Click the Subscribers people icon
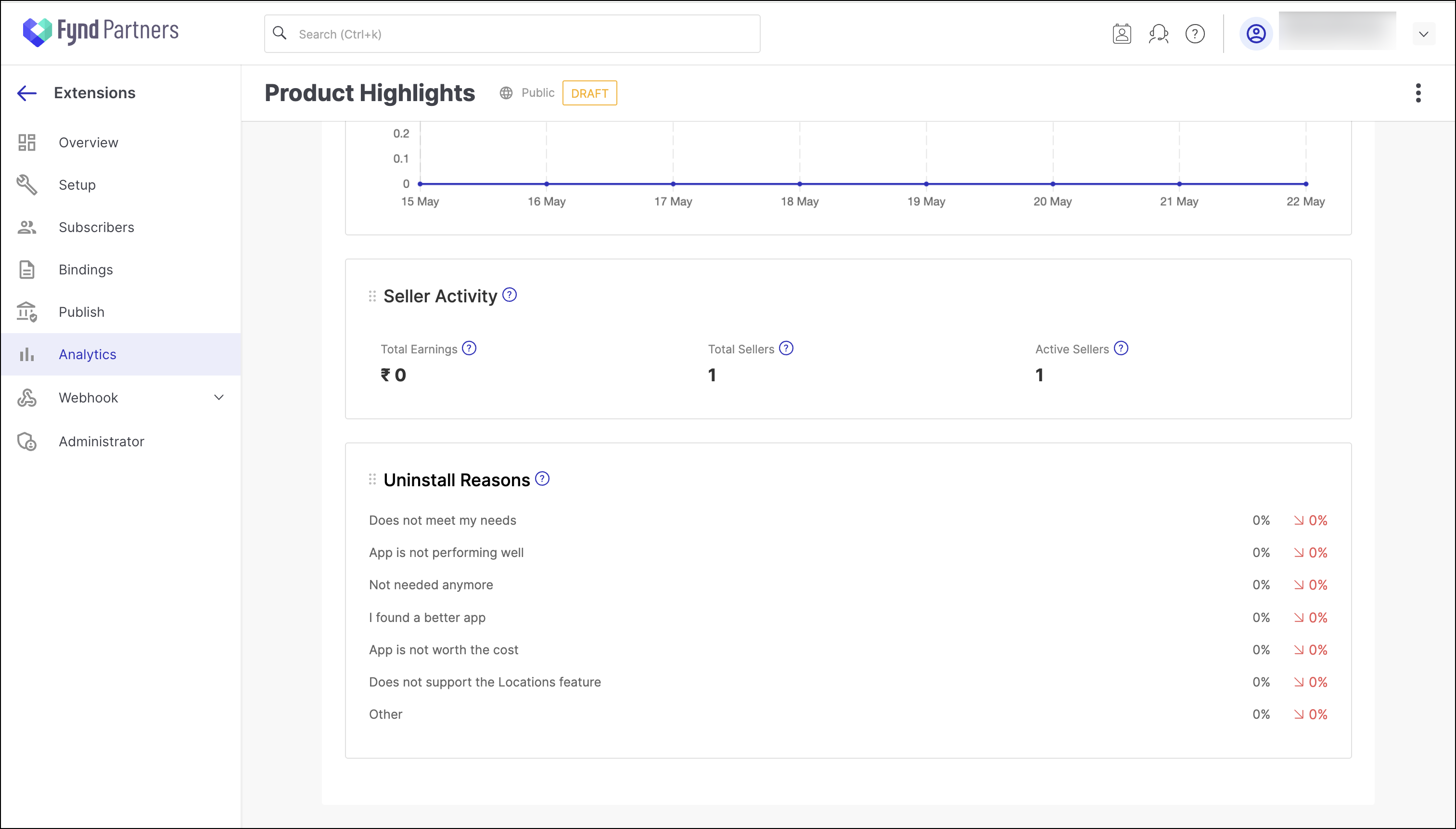Viewport: 1456px width, 829px height. [27, 227]
